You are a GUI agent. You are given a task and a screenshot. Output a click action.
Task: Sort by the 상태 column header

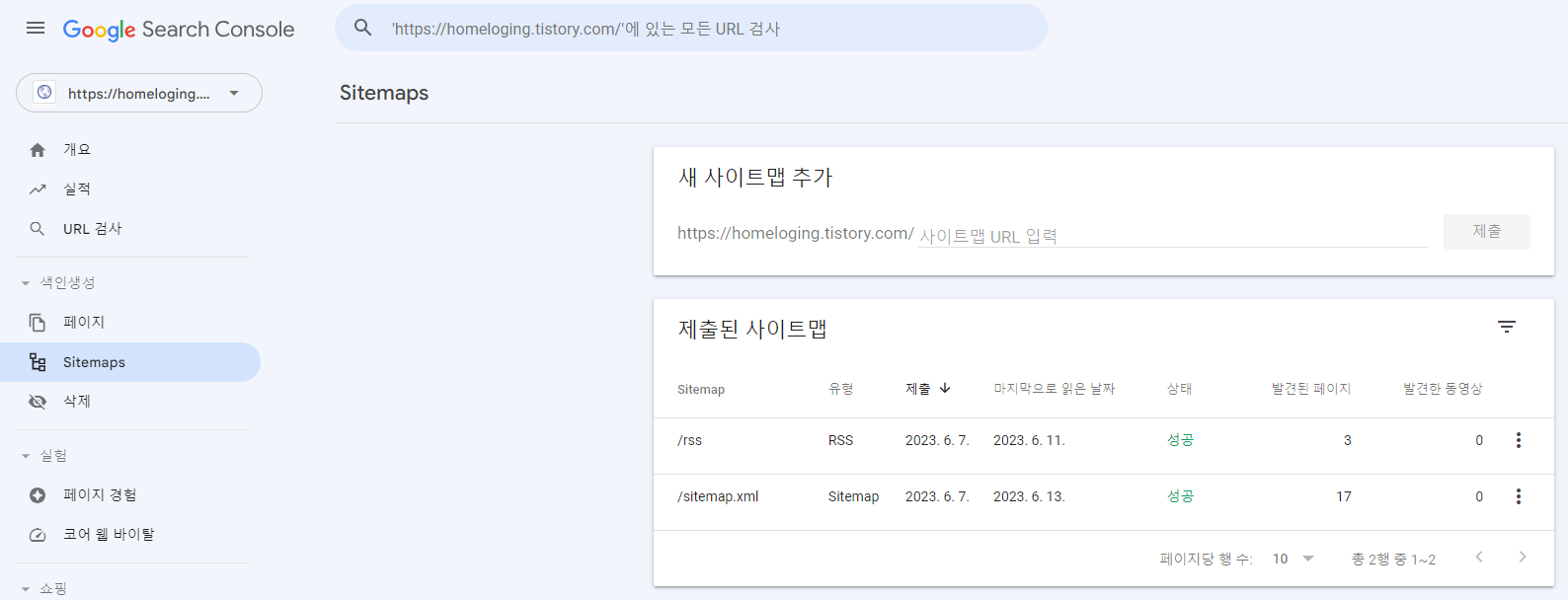click(x=1180, y=389)
